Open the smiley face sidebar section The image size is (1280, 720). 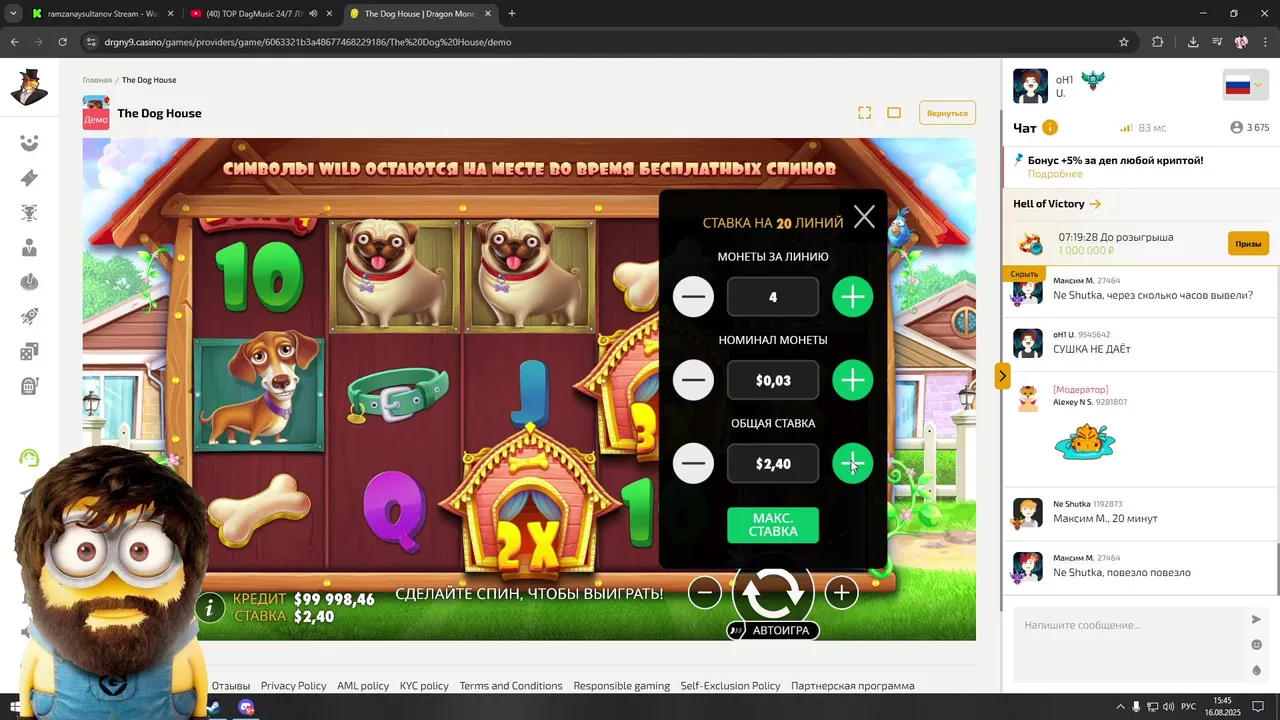pos(29,143)
